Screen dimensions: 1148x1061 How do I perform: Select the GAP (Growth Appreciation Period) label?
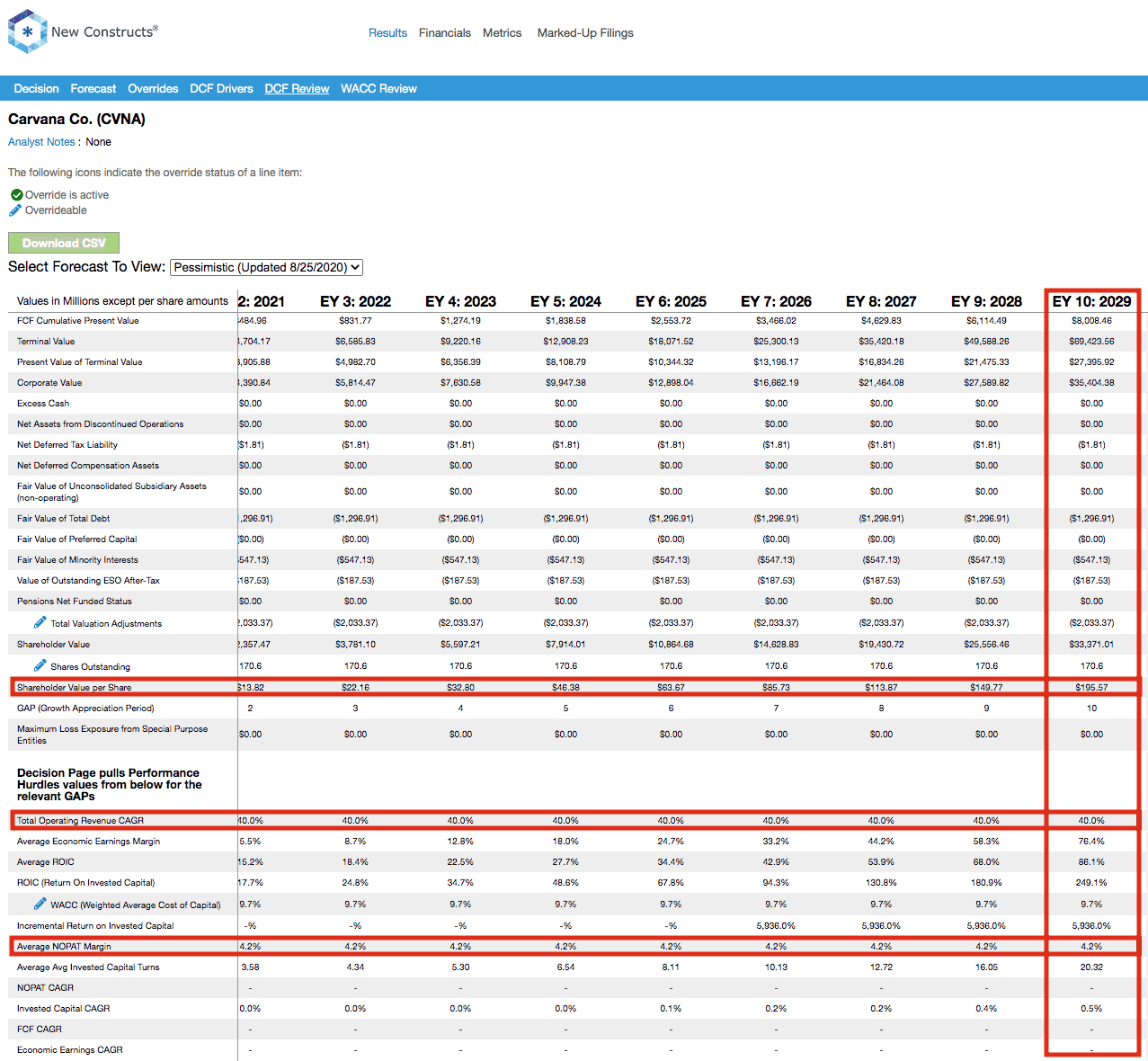pos(85,708)
